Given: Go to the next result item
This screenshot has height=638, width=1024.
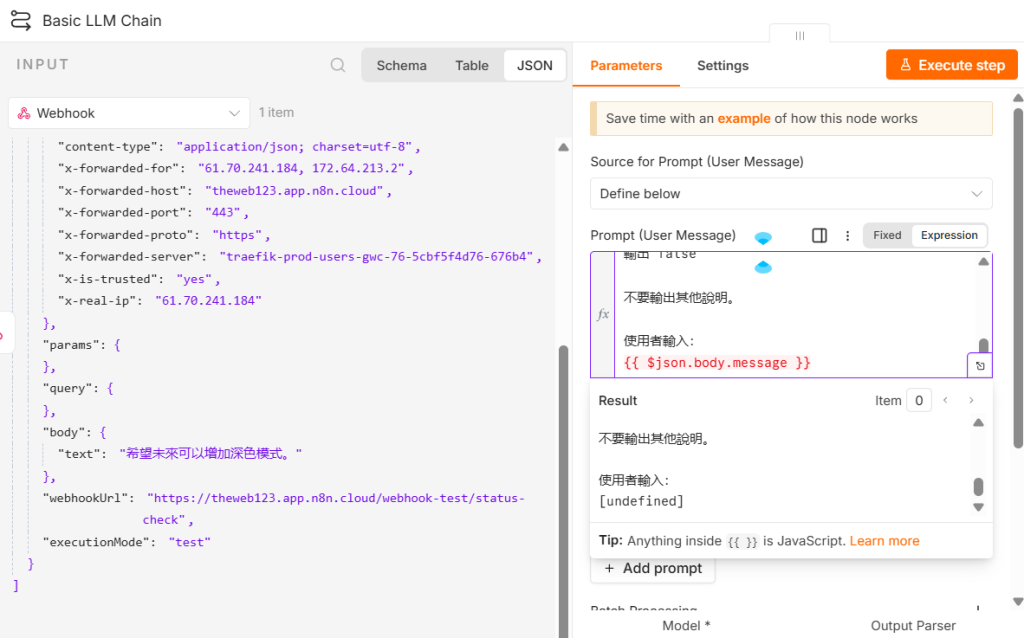Looking at the screenshot, I should tap(971, 400).
